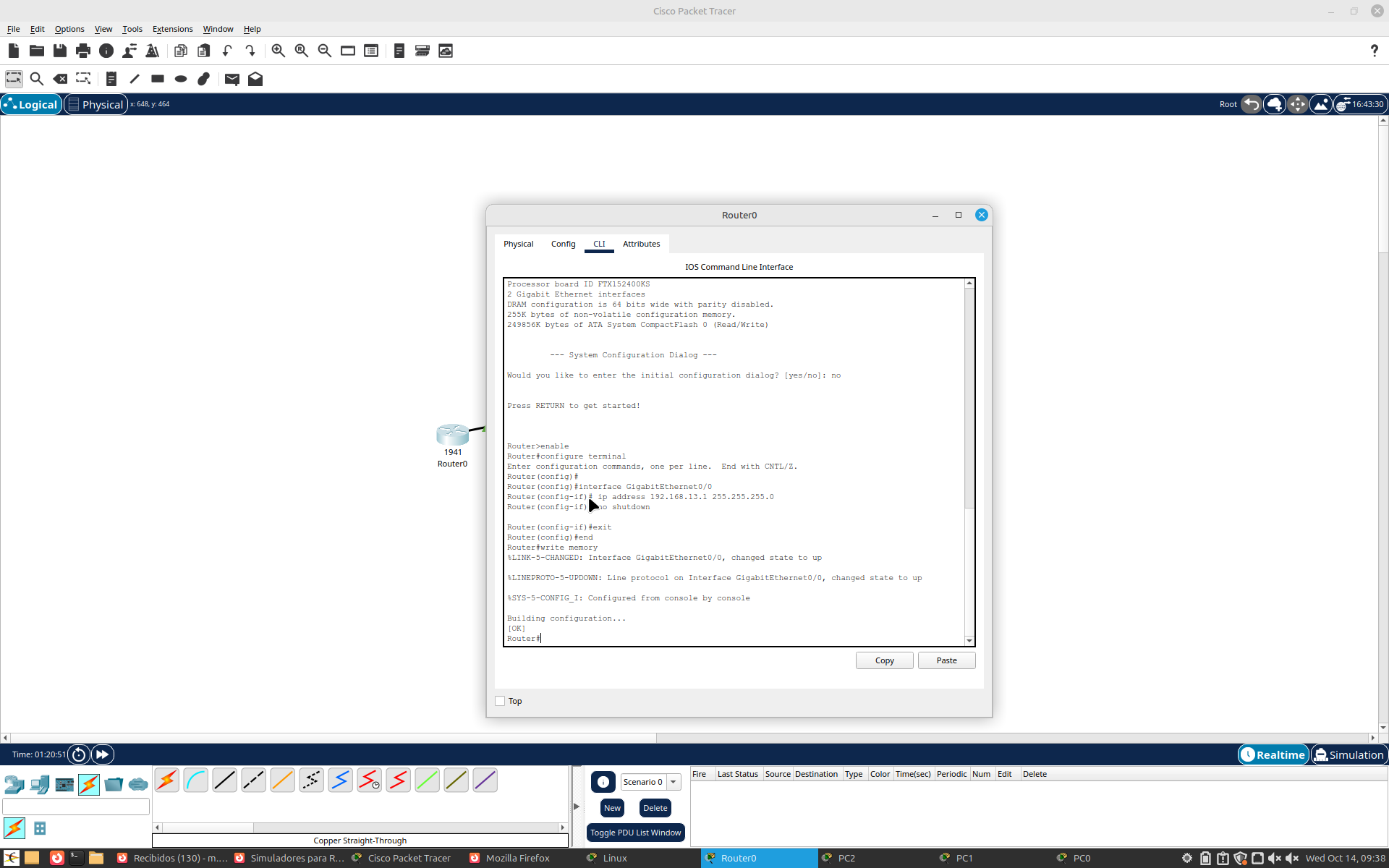Open the Extensions menu
This screenshot has height=868, width=1389.
[172, 29]
